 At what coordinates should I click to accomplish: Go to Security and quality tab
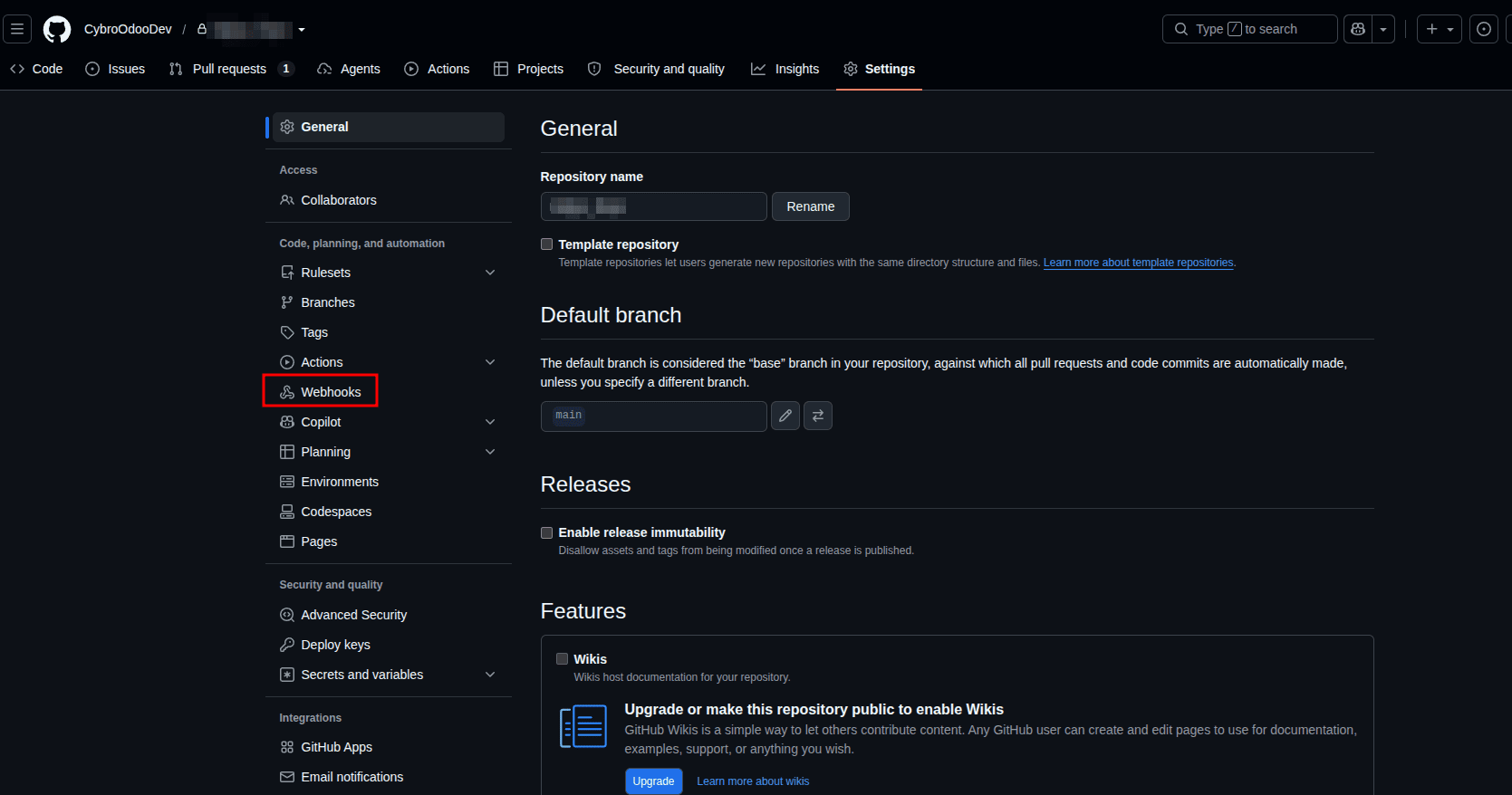(656, 69)
